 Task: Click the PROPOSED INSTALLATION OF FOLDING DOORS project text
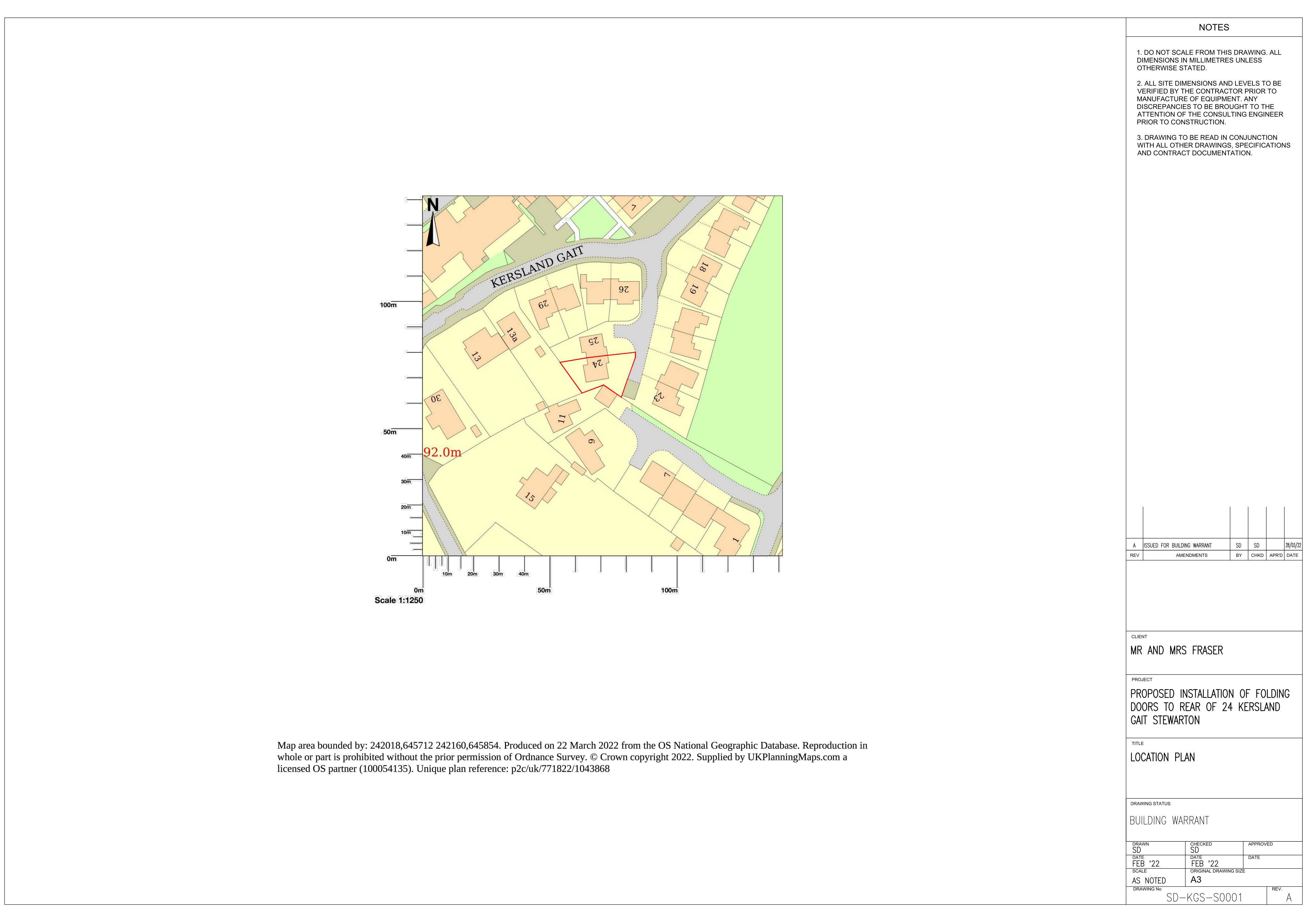[1210, 707]
